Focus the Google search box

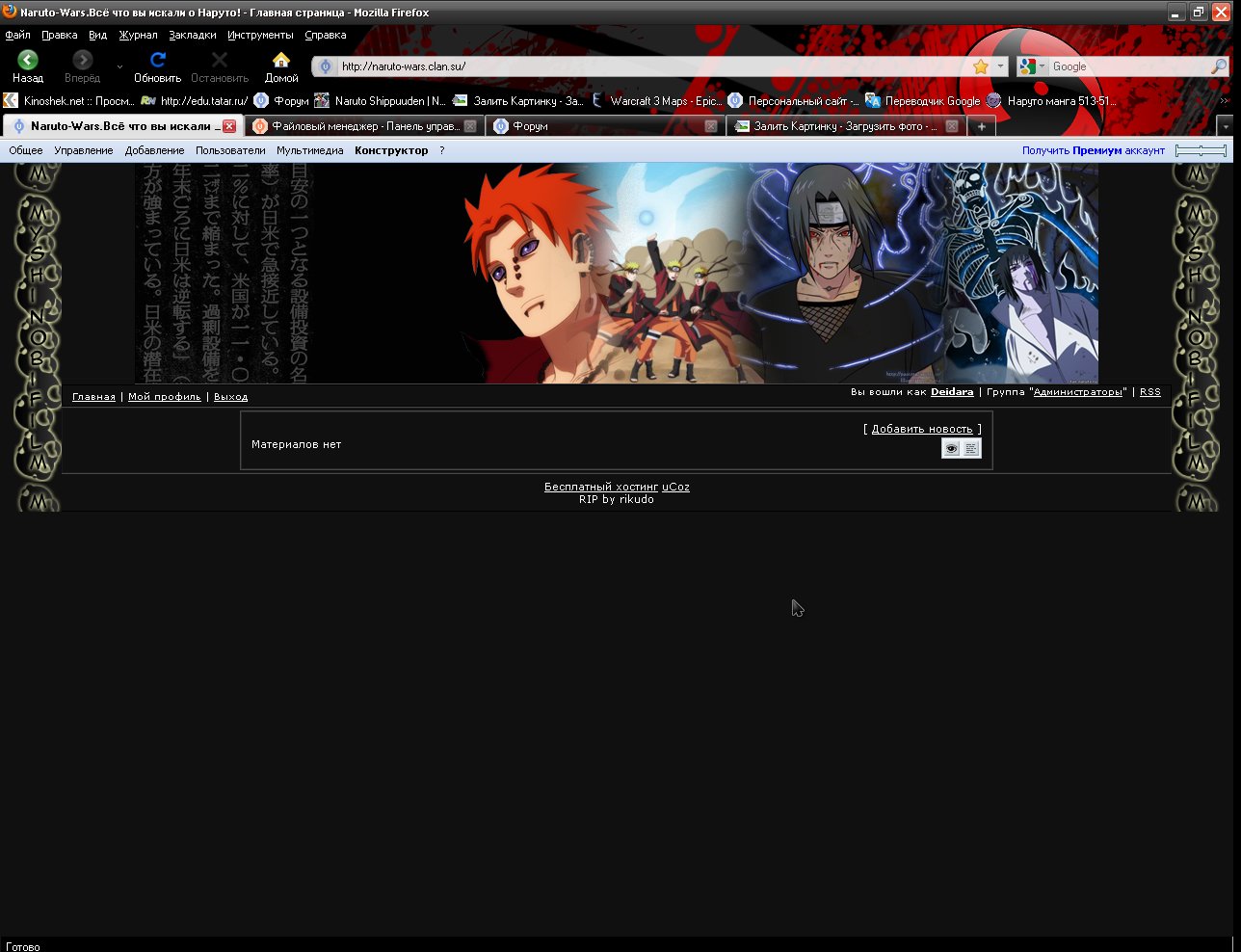coord(1129,66)
